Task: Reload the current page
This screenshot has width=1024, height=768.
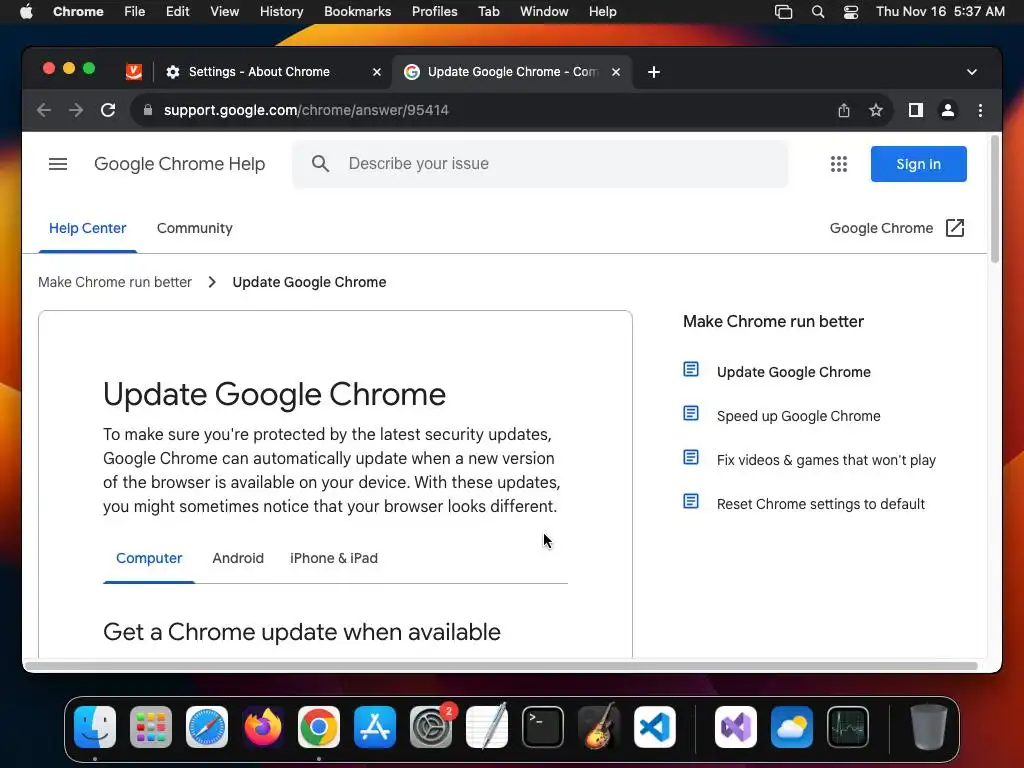Action: click(x=108, y=110)
